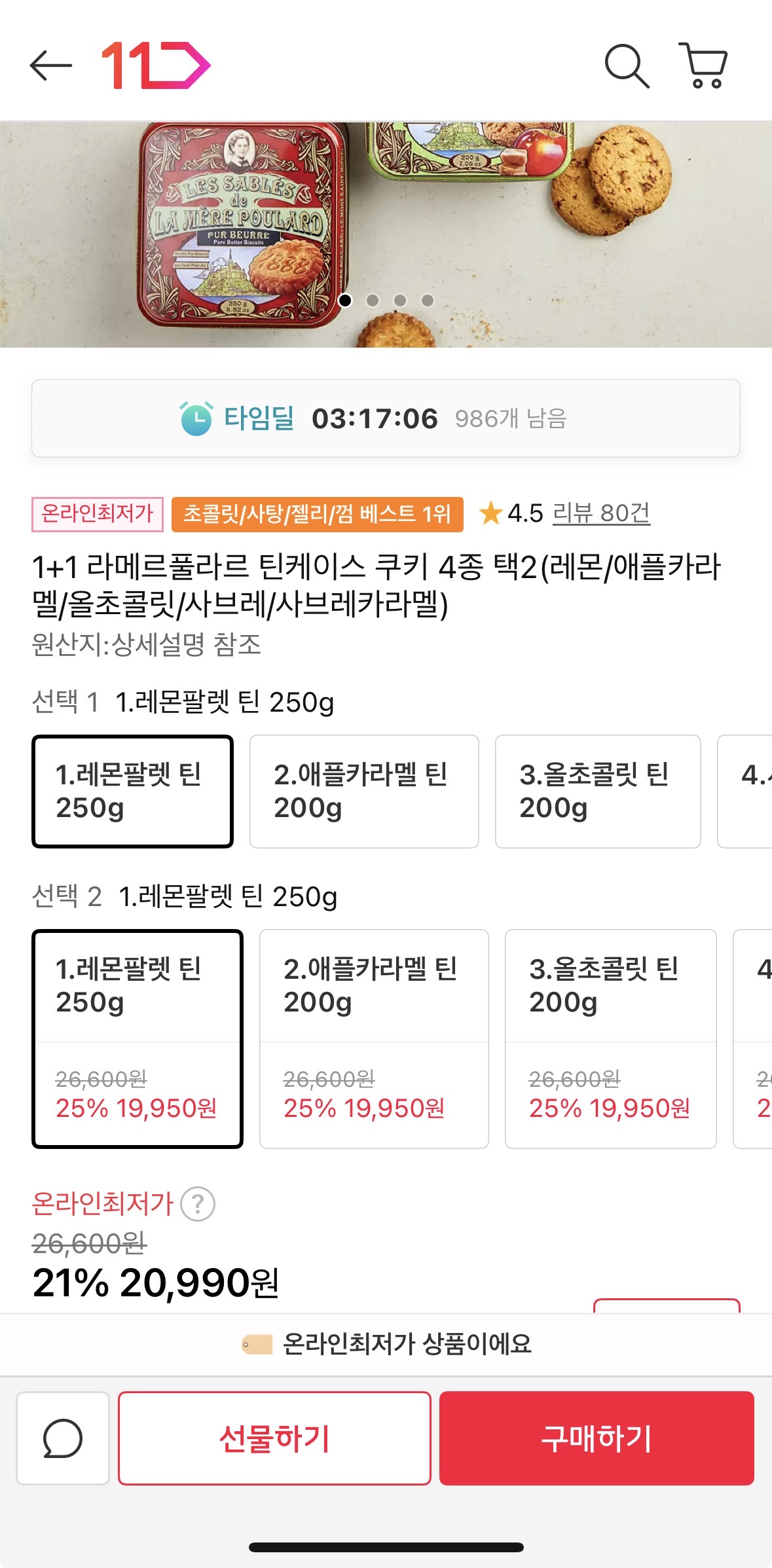
Task: Open the shopping cart
Action: tap(703, 65)
